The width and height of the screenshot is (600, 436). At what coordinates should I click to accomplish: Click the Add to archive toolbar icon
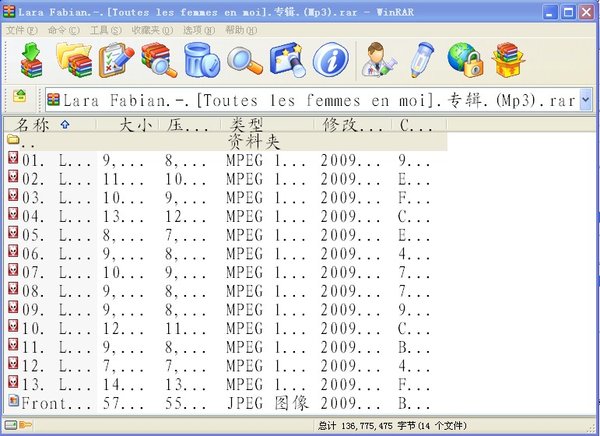click(31, 60)
